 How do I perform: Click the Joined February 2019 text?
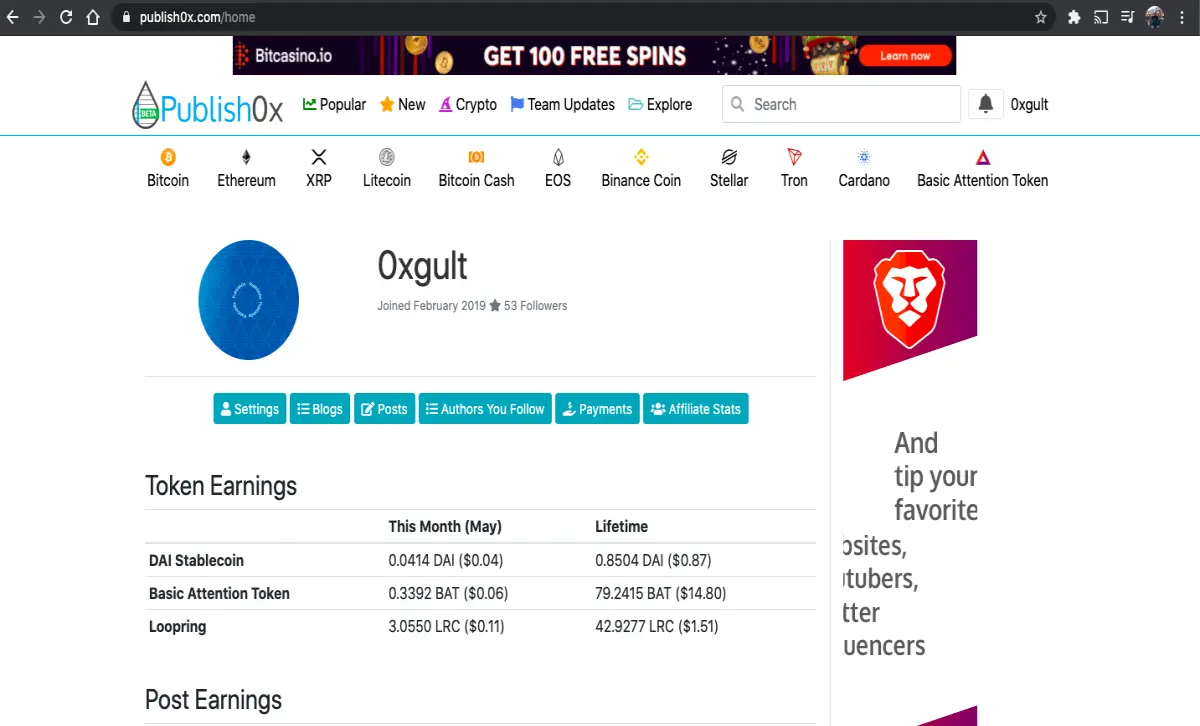[431, 306]
